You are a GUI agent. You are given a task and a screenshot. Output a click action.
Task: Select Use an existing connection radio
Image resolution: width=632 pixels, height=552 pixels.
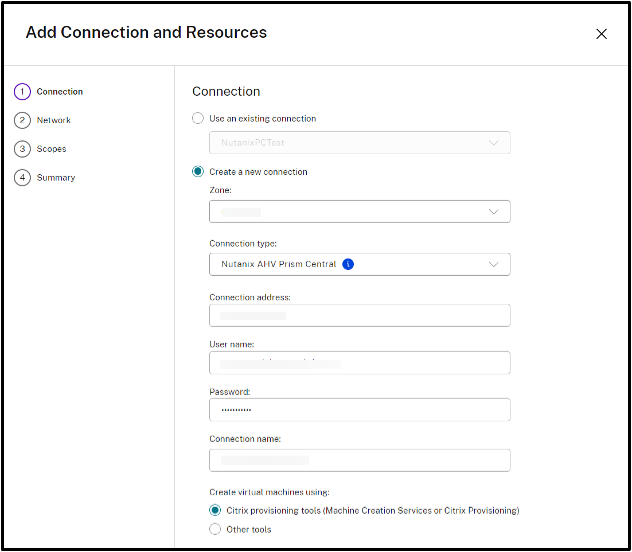[x=198, y=118]
